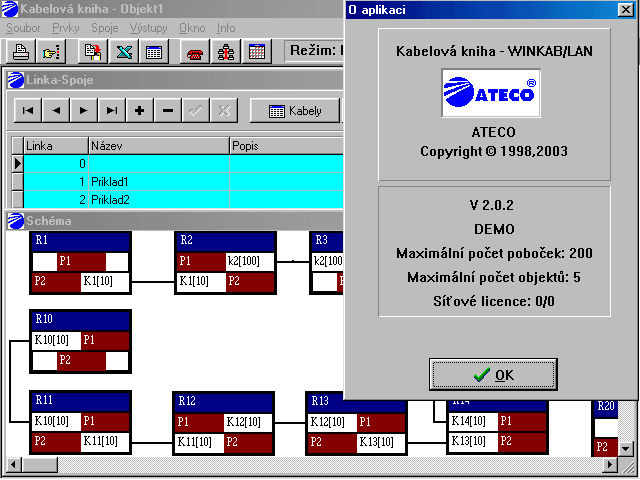Click the Linka-Spoje window title bar
The image size is (640, 480).
pyautogui.click(x=175, y=80)
